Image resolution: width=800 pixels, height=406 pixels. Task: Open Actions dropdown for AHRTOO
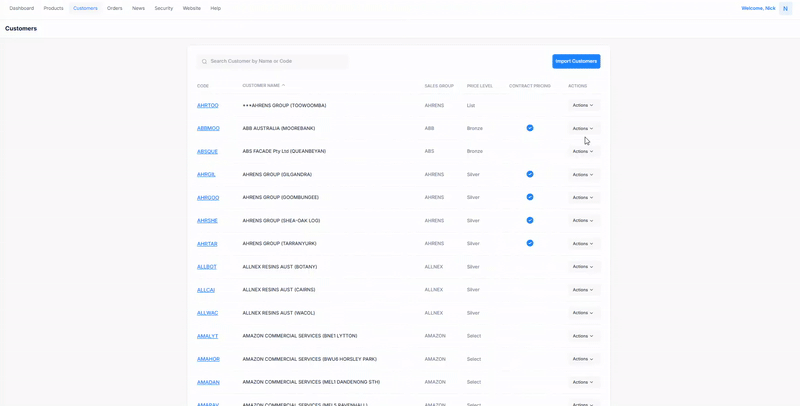tap(583, 105)
